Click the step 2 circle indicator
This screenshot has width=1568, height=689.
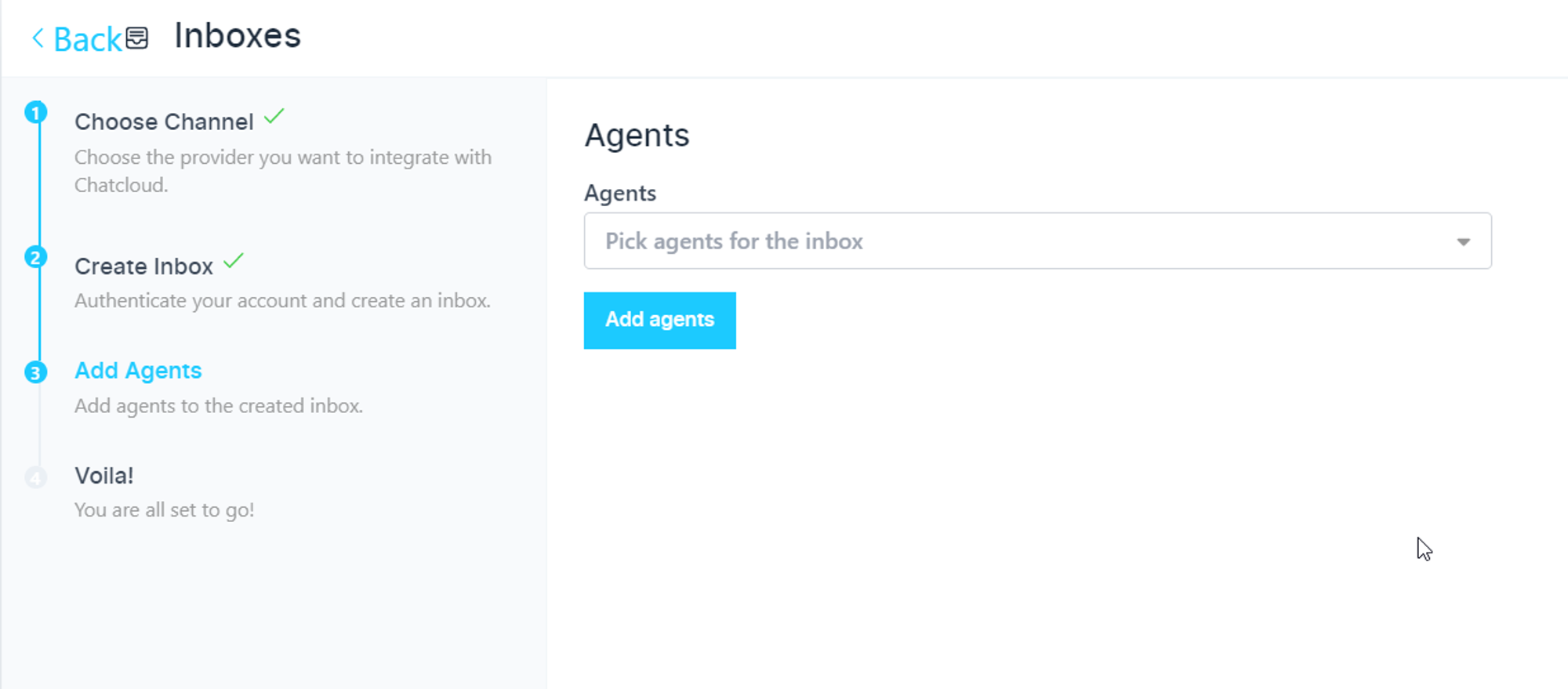[35, 257]
